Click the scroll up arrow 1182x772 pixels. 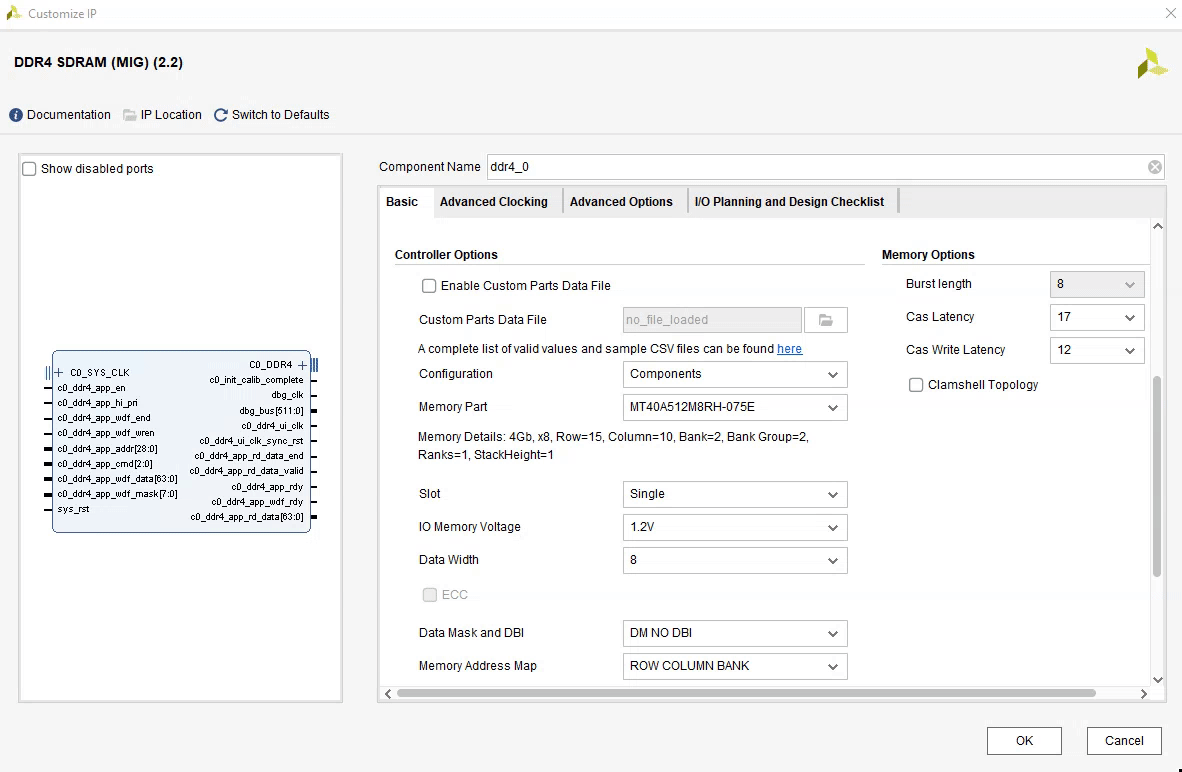tap(1157, 226)
